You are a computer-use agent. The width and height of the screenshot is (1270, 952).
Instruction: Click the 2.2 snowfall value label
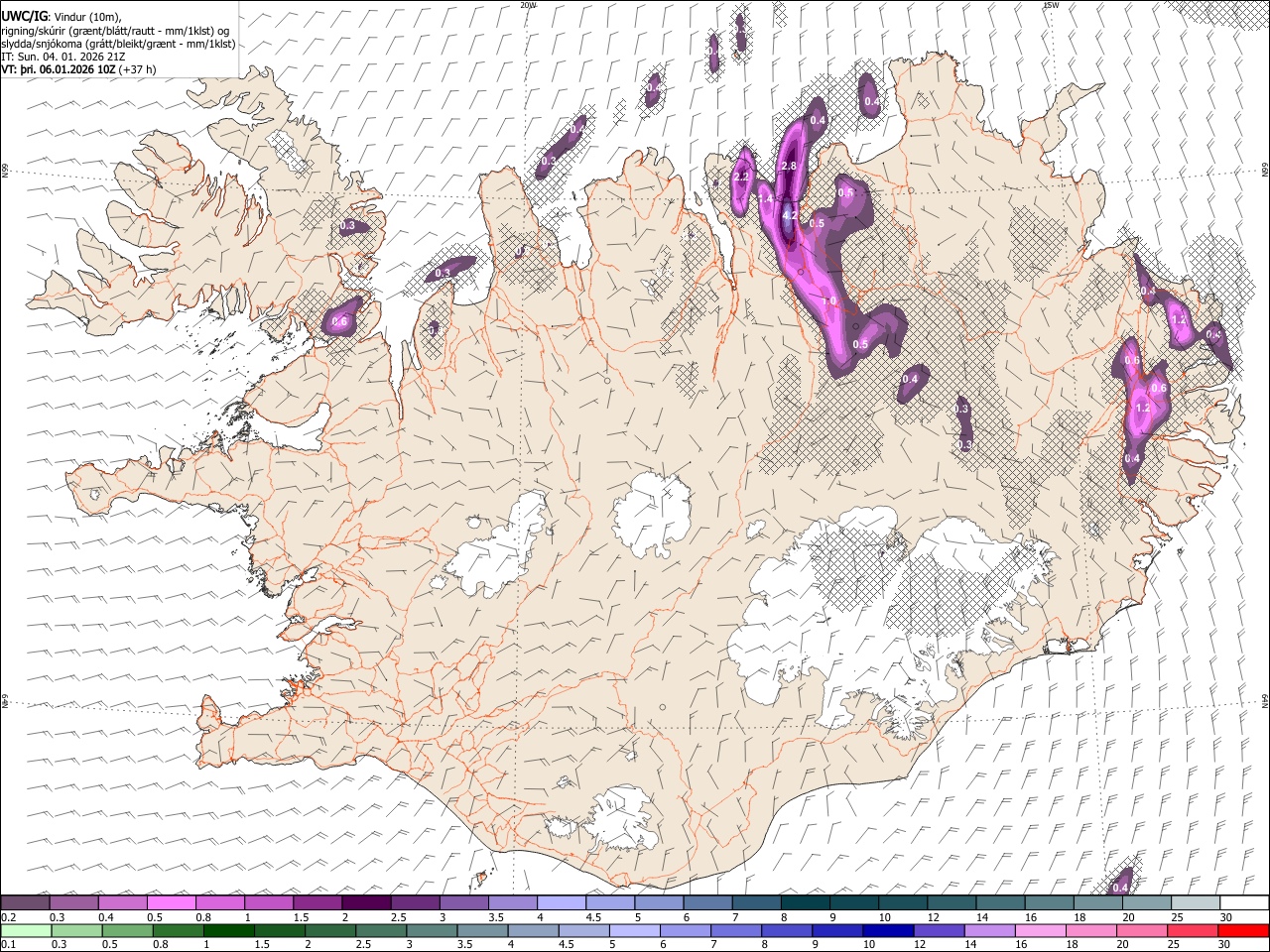(741, 178)
